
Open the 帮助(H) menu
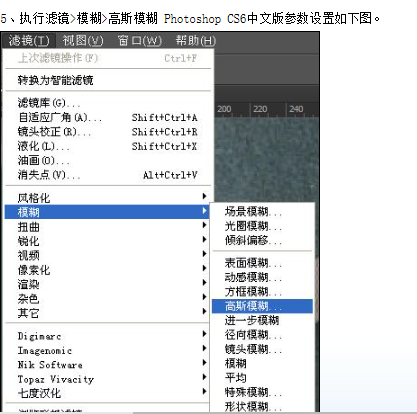coord(196,41)
